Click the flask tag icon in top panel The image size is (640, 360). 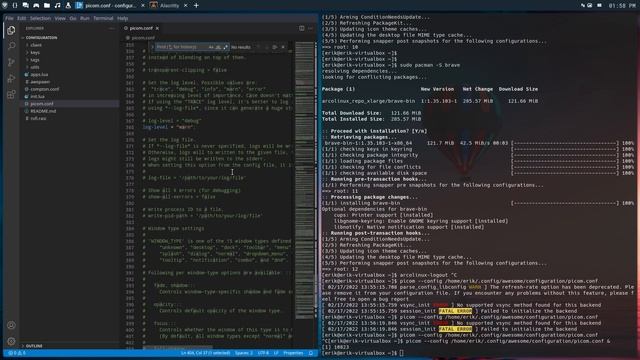tap(68, 5)
